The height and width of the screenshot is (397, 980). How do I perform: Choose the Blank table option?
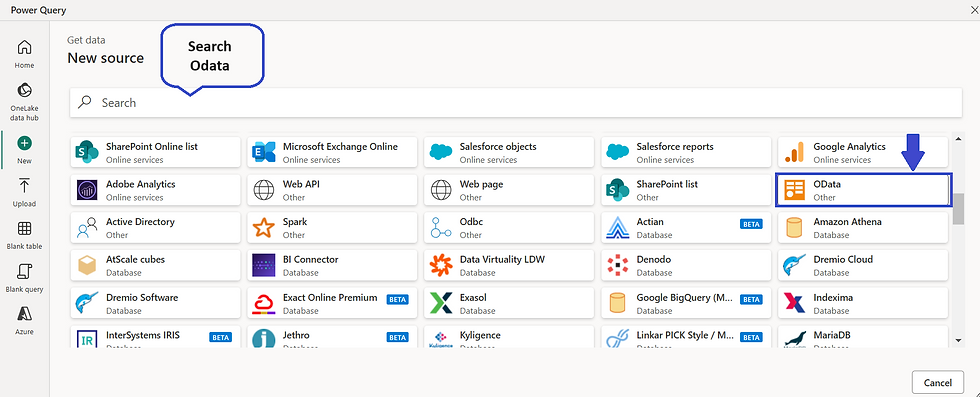point(24,235)
